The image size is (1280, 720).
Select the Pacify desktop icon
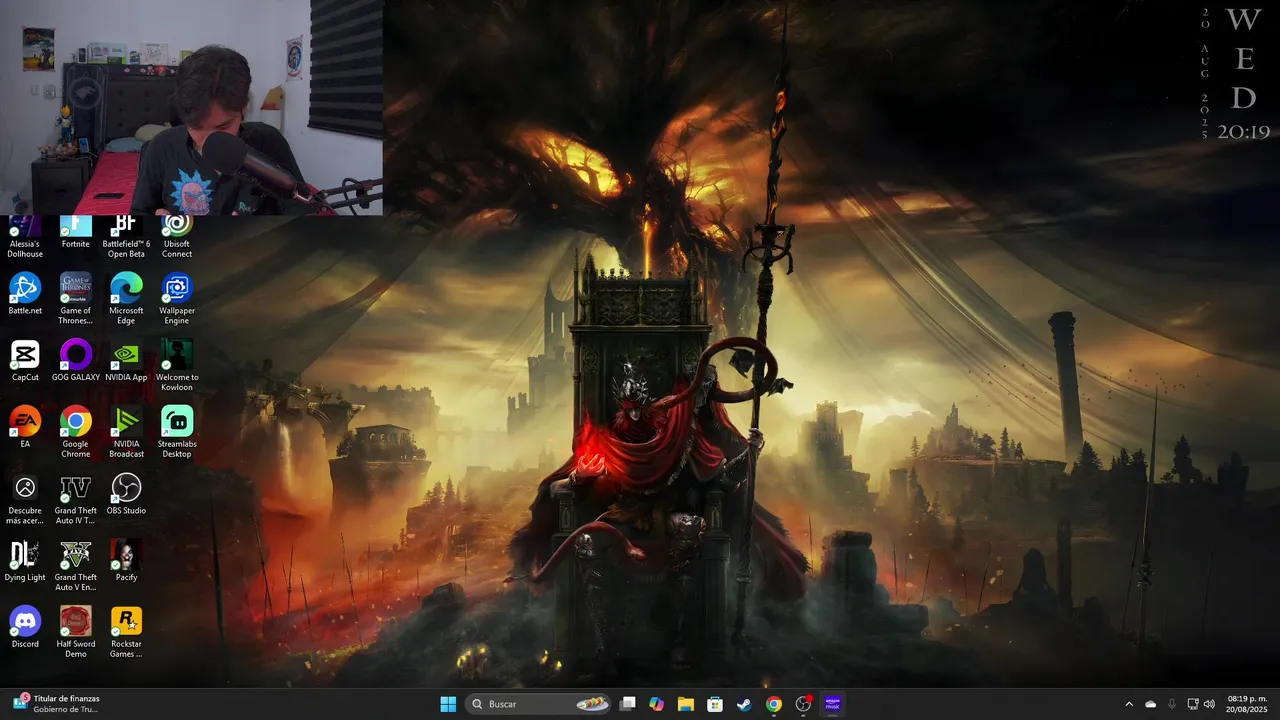[x=126, y=561]
